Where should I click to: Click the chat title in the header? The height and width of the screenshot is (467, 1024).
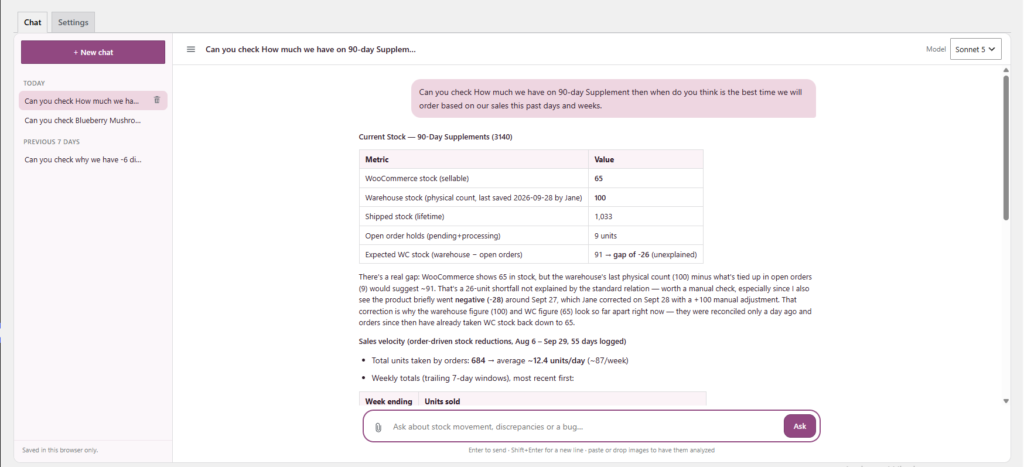click(311, 49)
